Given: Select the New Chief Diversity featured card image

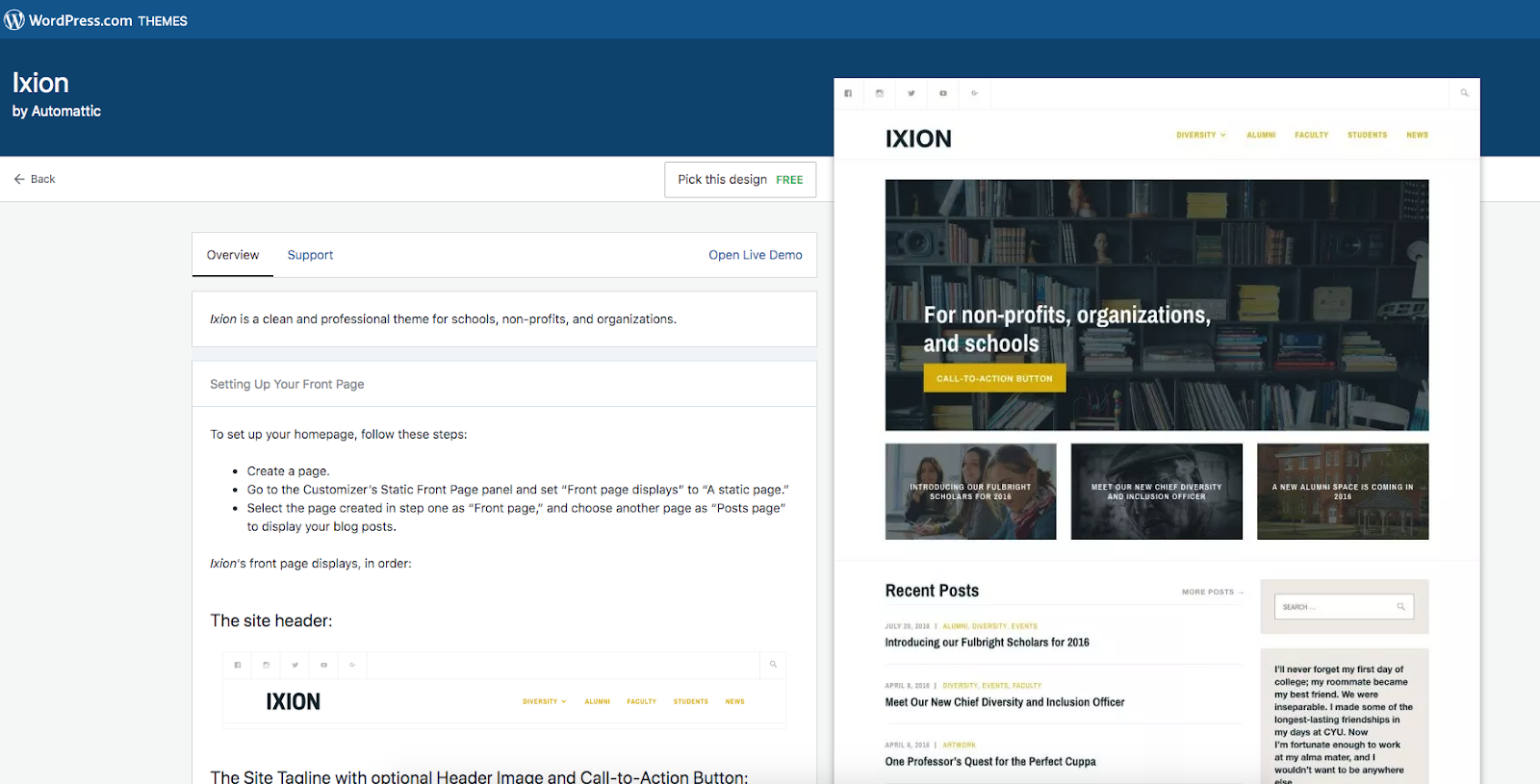Looking at the screenshot, I should tap(1156, 492).
